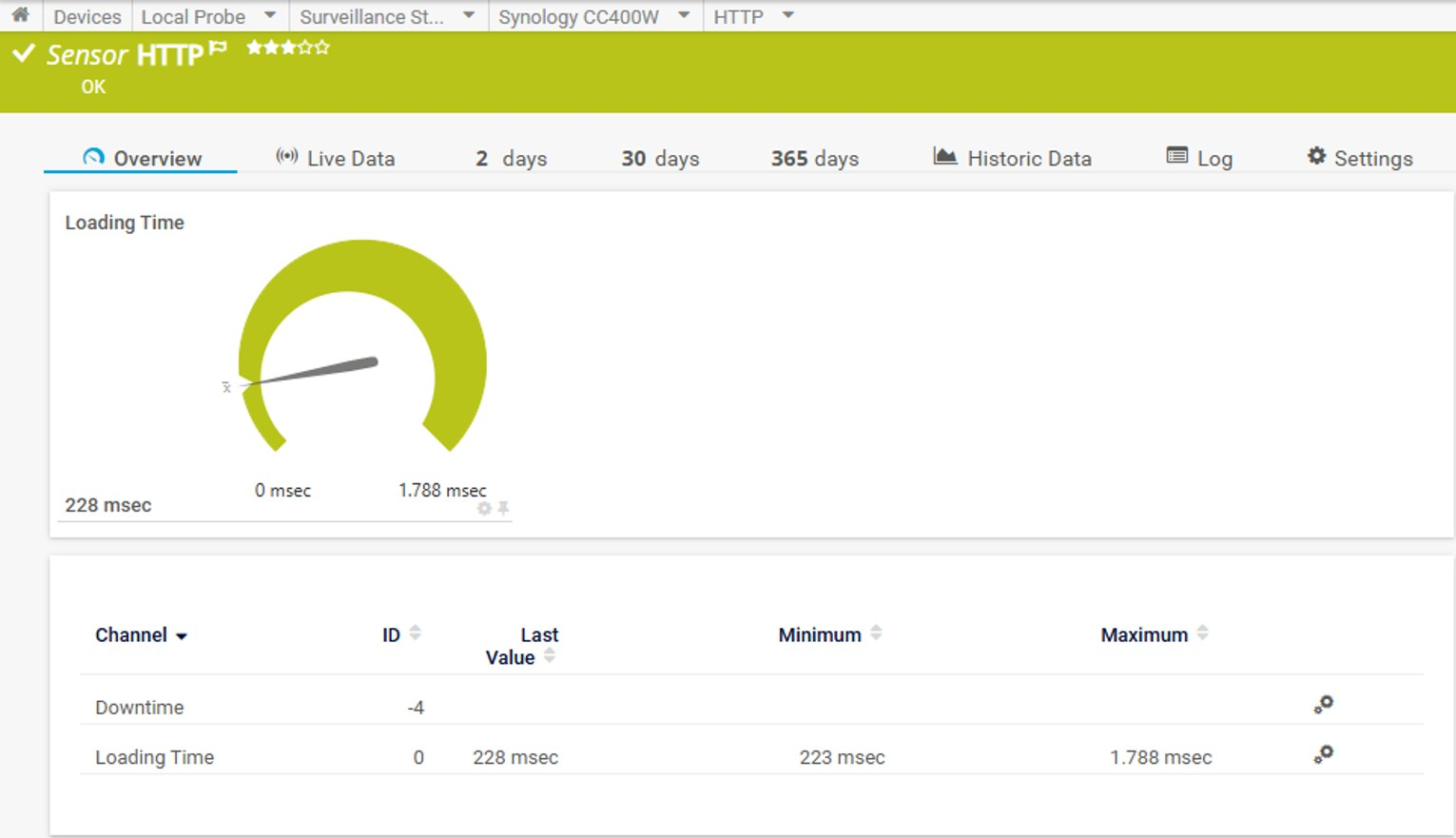Open Loading Time channel settings gears icon
Viewport: 1456px width, 838px height.
(1323, 754)
